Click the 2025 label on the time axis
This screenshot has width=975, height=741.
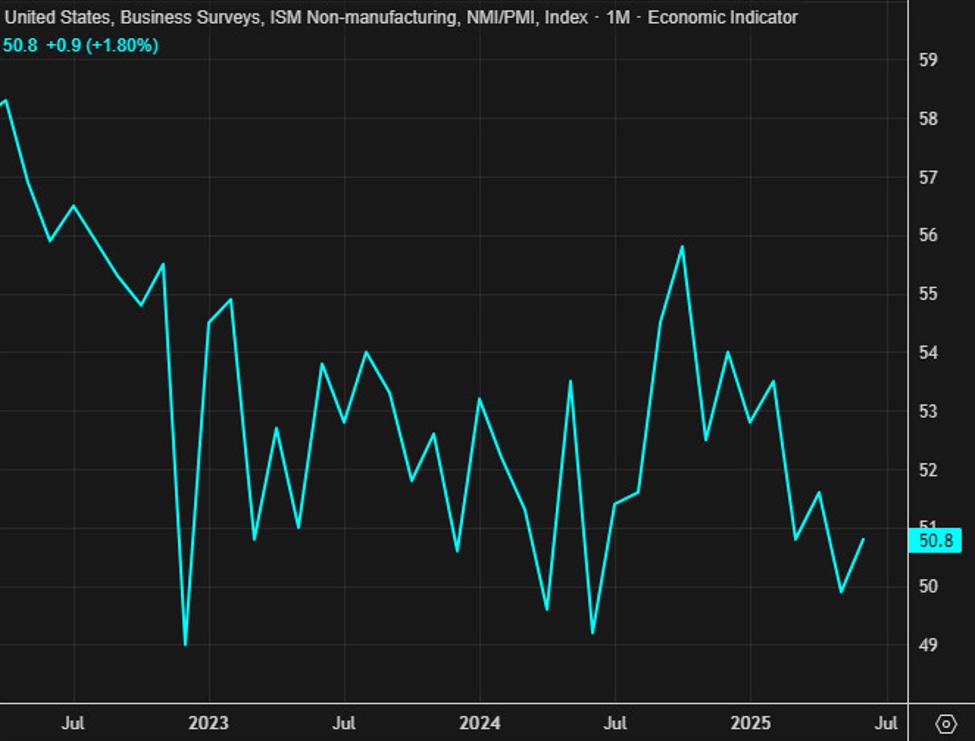753,721
